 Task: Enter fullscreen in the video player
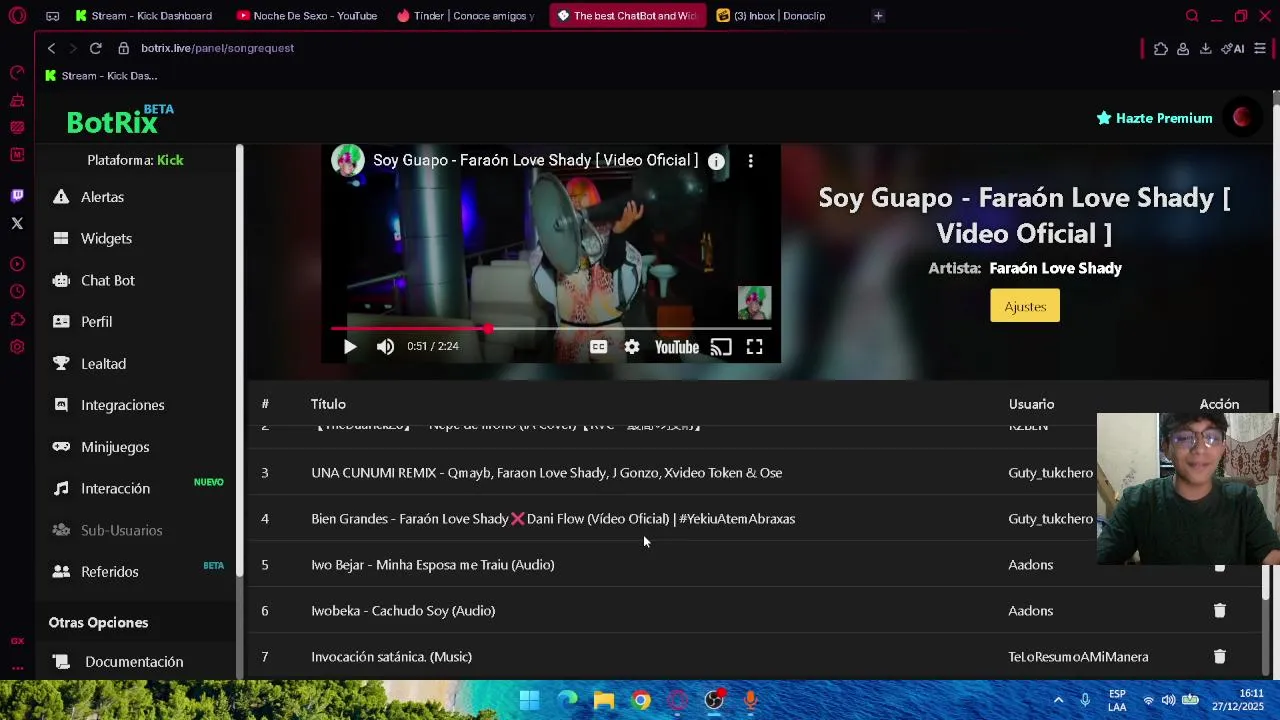[755, 347]
